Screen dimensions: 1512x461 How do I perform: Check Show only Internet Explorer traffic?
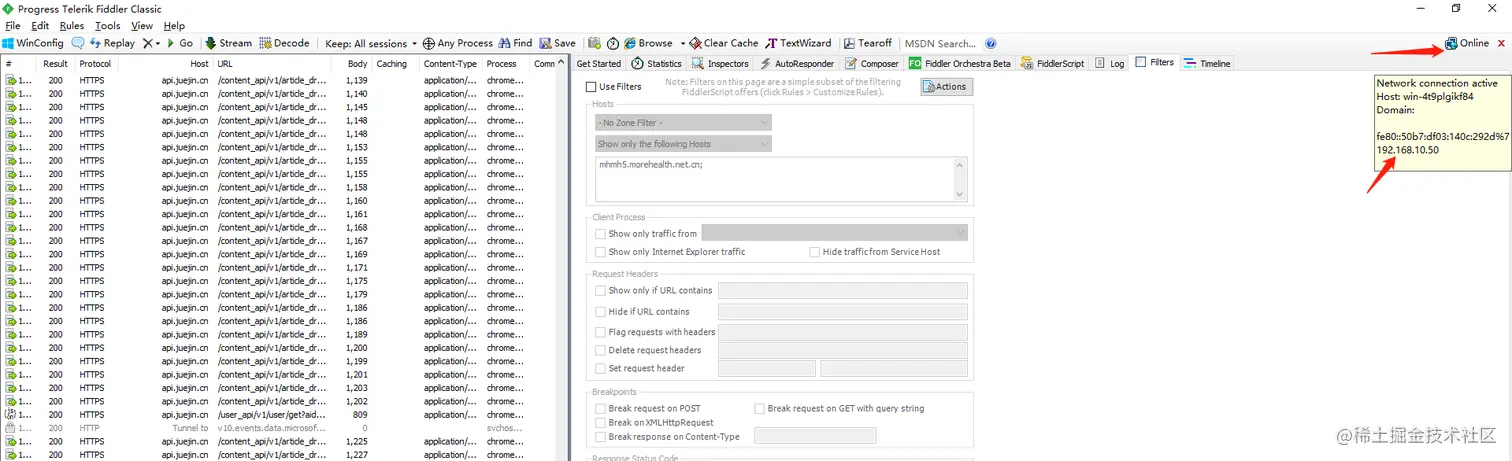pyautogui.click(x=600, y=252)
